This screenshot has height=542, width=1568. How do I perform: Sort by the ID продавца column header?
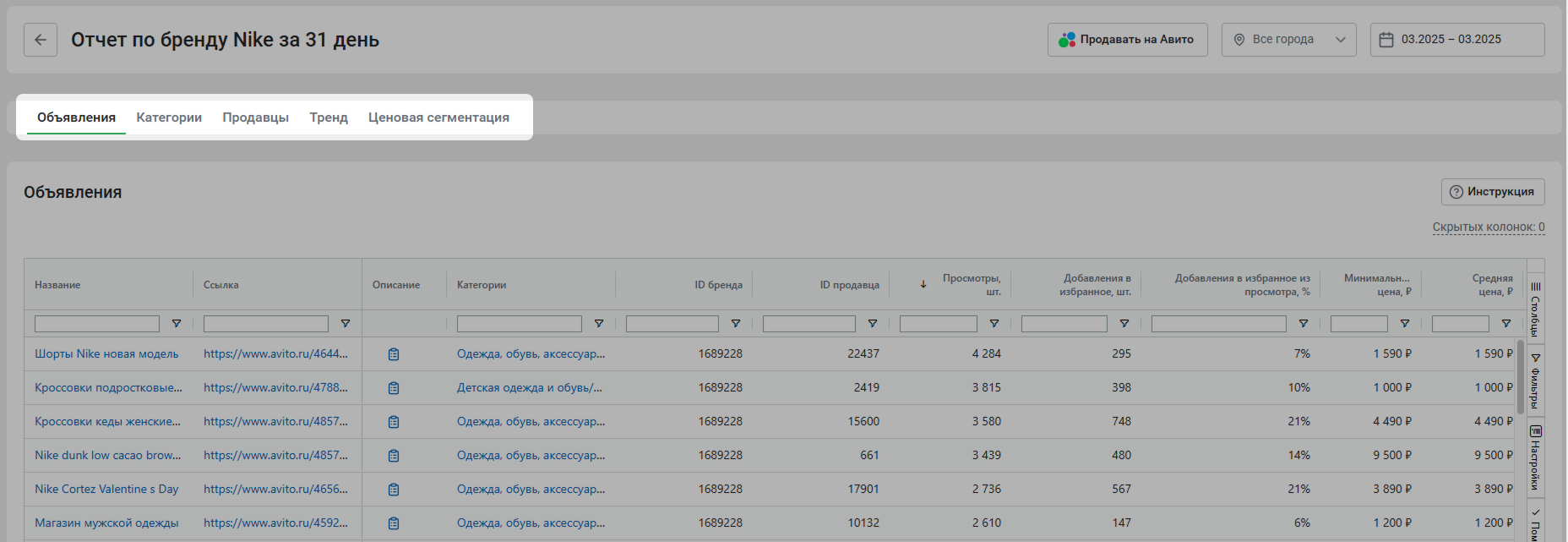[x=849, y=285]
